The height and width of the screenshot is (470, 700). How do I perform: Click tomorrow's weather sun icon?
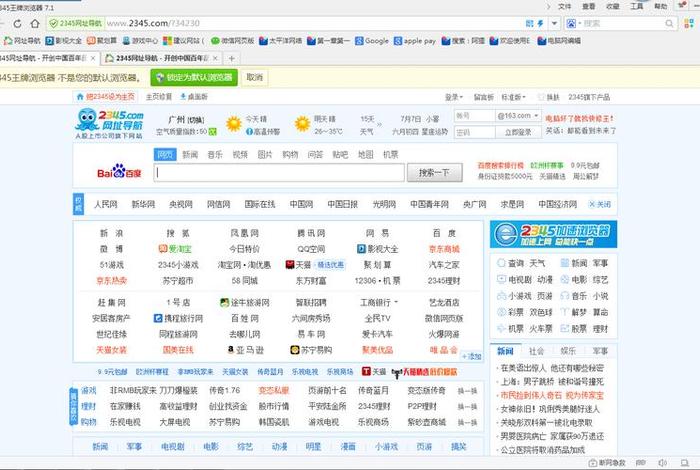[302, 124]
